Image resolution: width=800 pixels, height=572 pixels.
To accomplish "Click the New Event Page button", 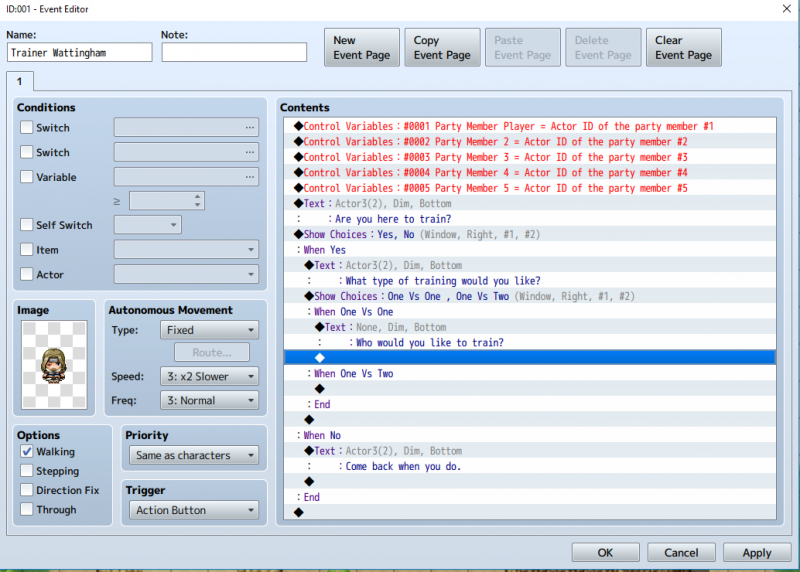I will pos(362,47).
